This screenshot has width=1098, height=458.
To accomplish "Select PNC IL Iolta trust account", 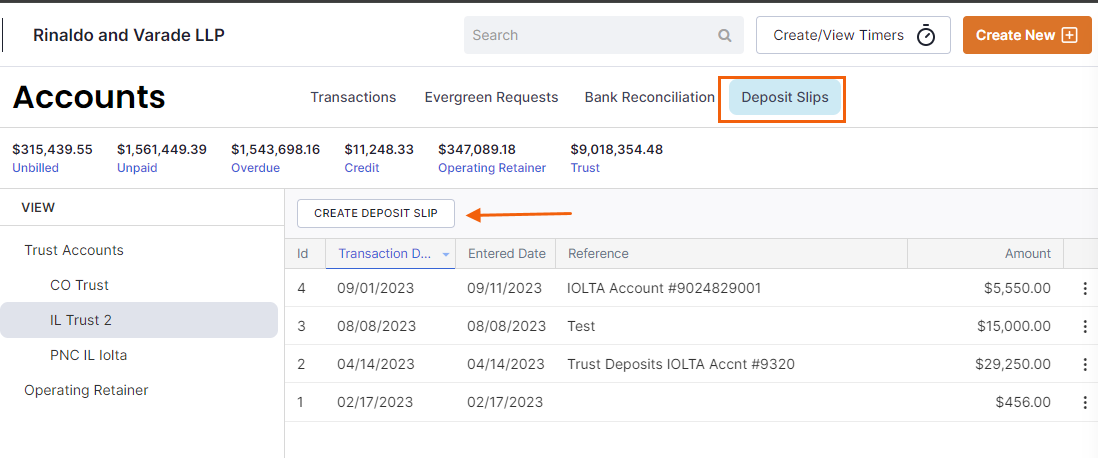I will coord(88,356).
